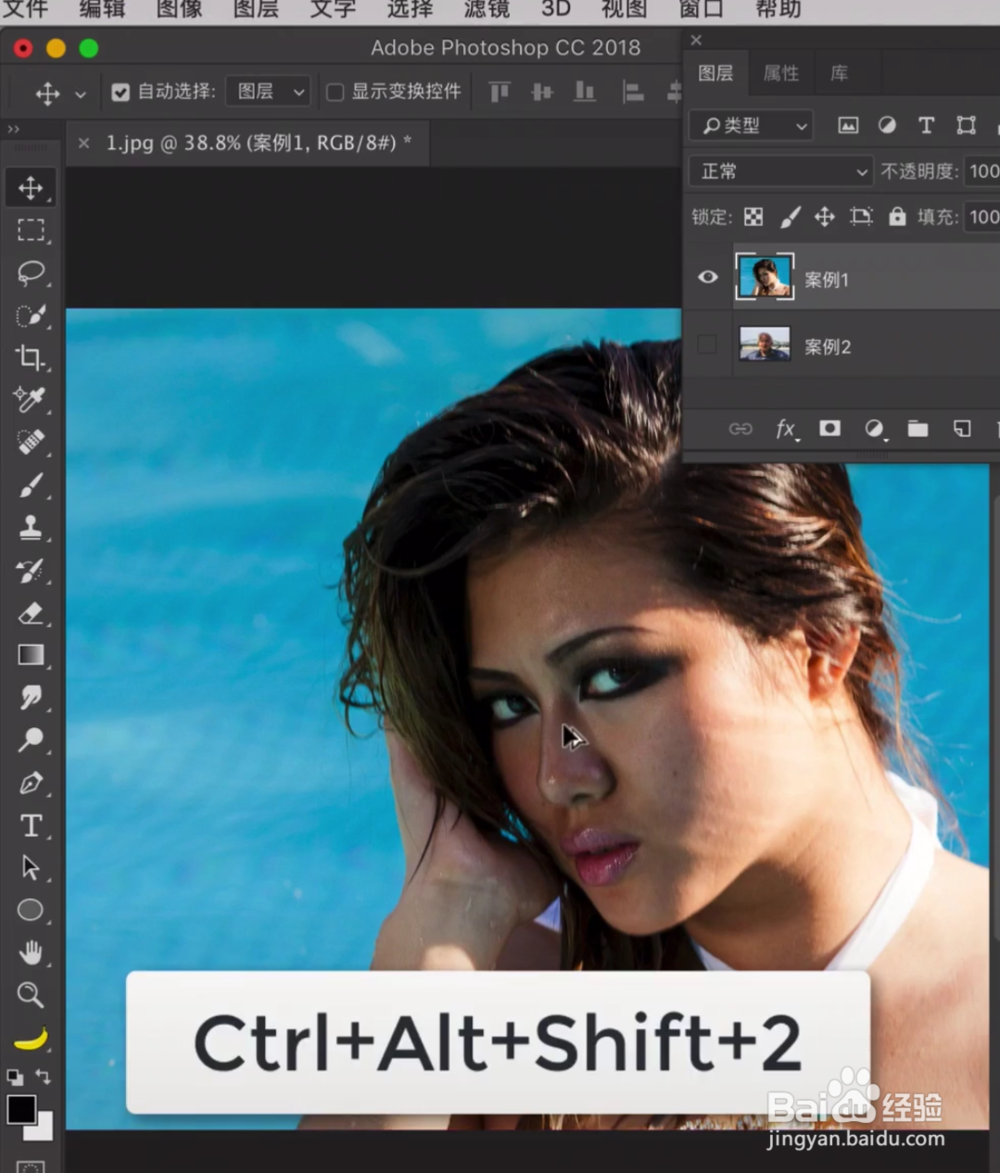The width and height of the screenshot is (1000, 1173).
Task: Reset default foreground and background colors
Action: click(15, 1077)
